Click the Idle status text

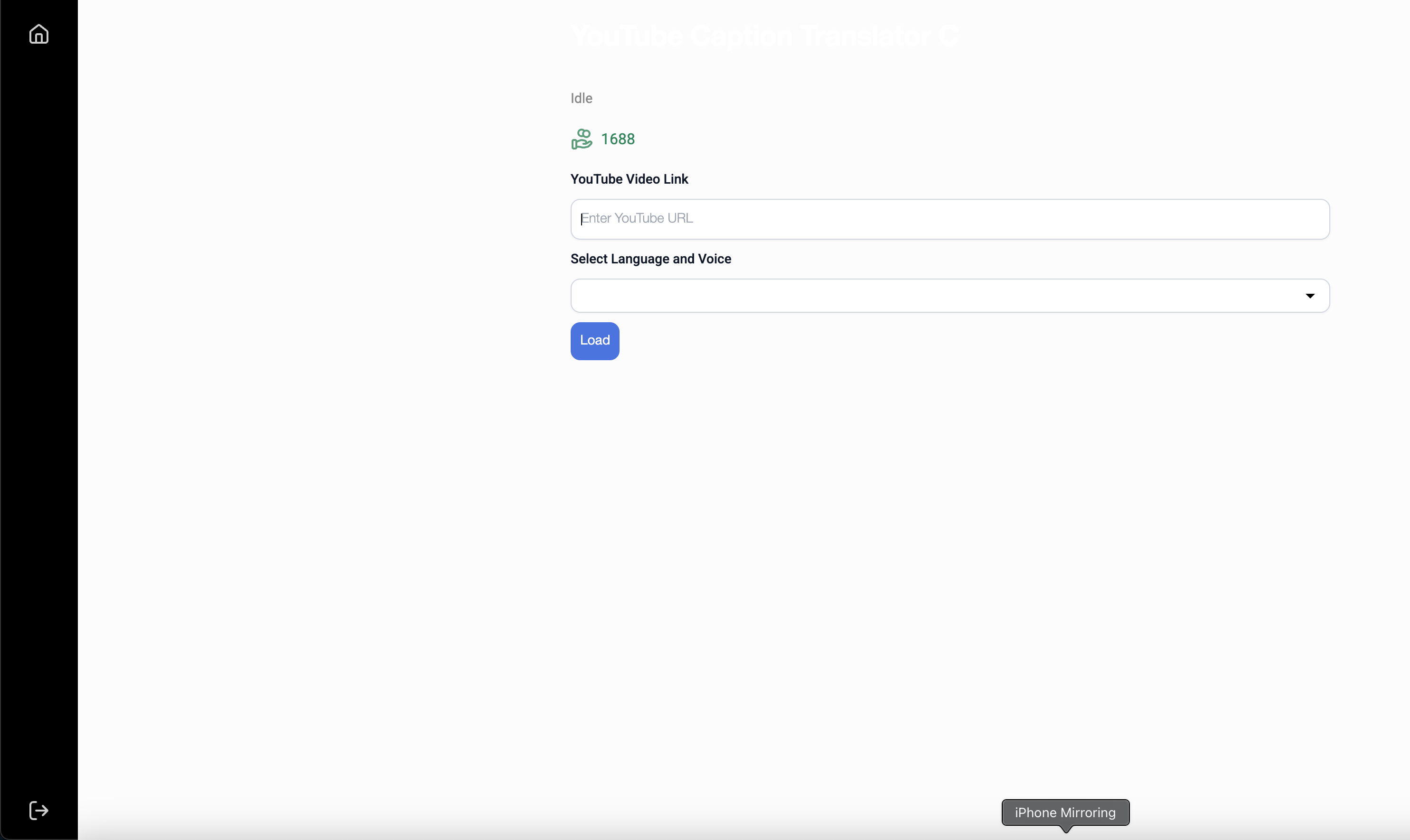pyautogui.click(x=581, y=99)
